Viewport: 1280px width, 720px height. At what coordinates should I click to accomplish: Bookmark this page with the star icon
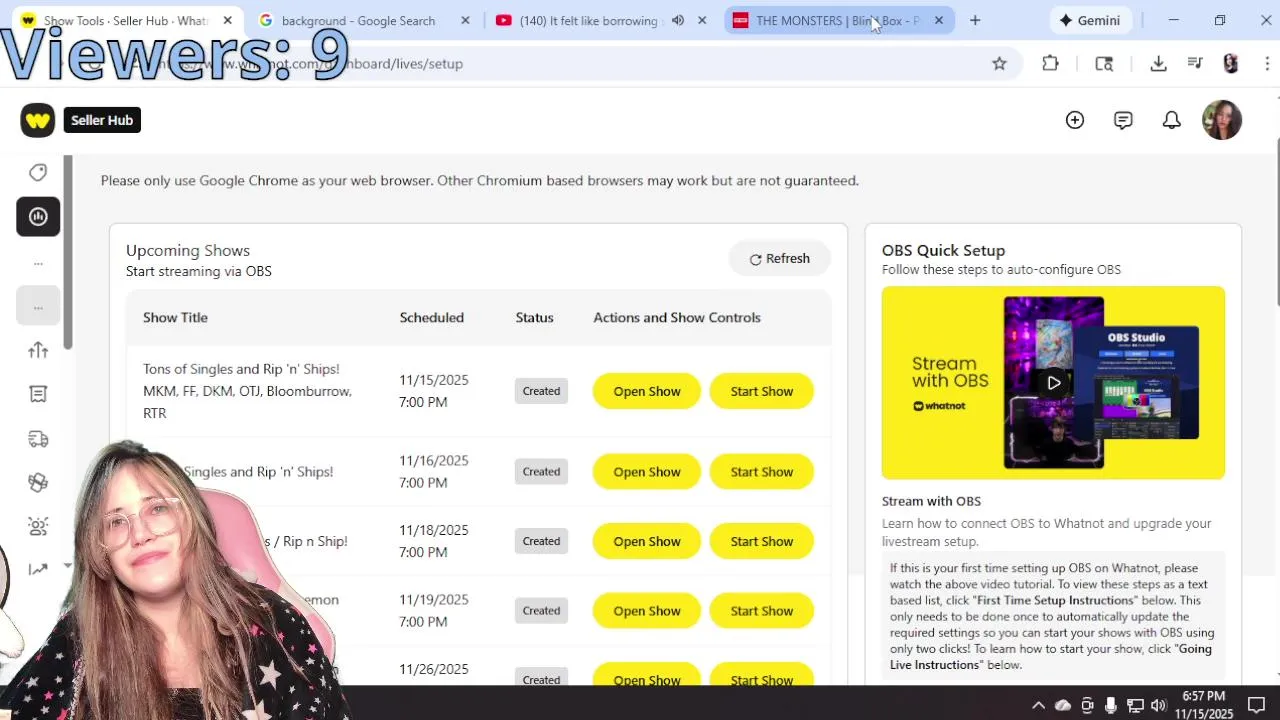pos(999,63)
